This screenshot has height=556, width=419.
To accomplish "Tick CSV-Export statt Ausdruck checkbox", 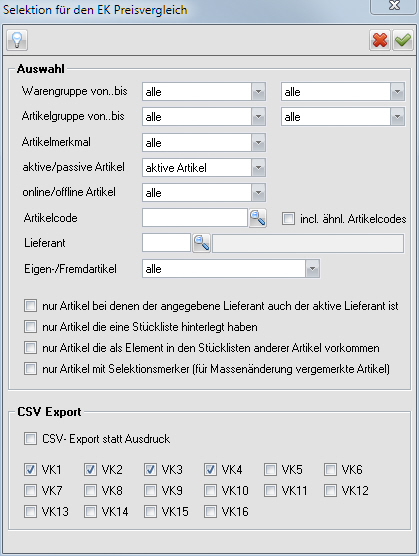I will (30, 439).
